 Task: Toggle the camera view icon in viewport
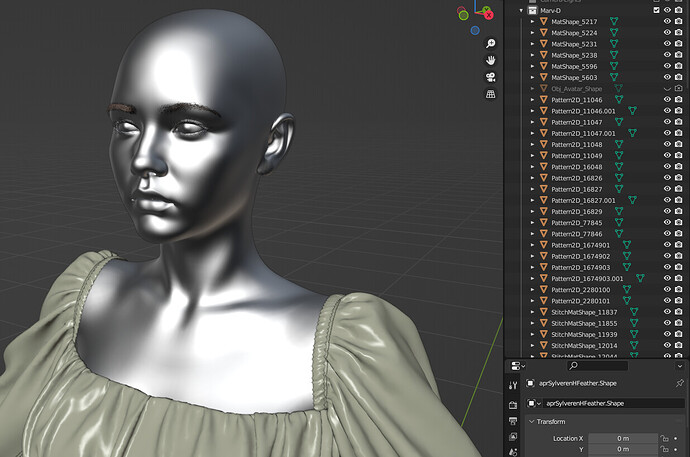coord(490,77)
